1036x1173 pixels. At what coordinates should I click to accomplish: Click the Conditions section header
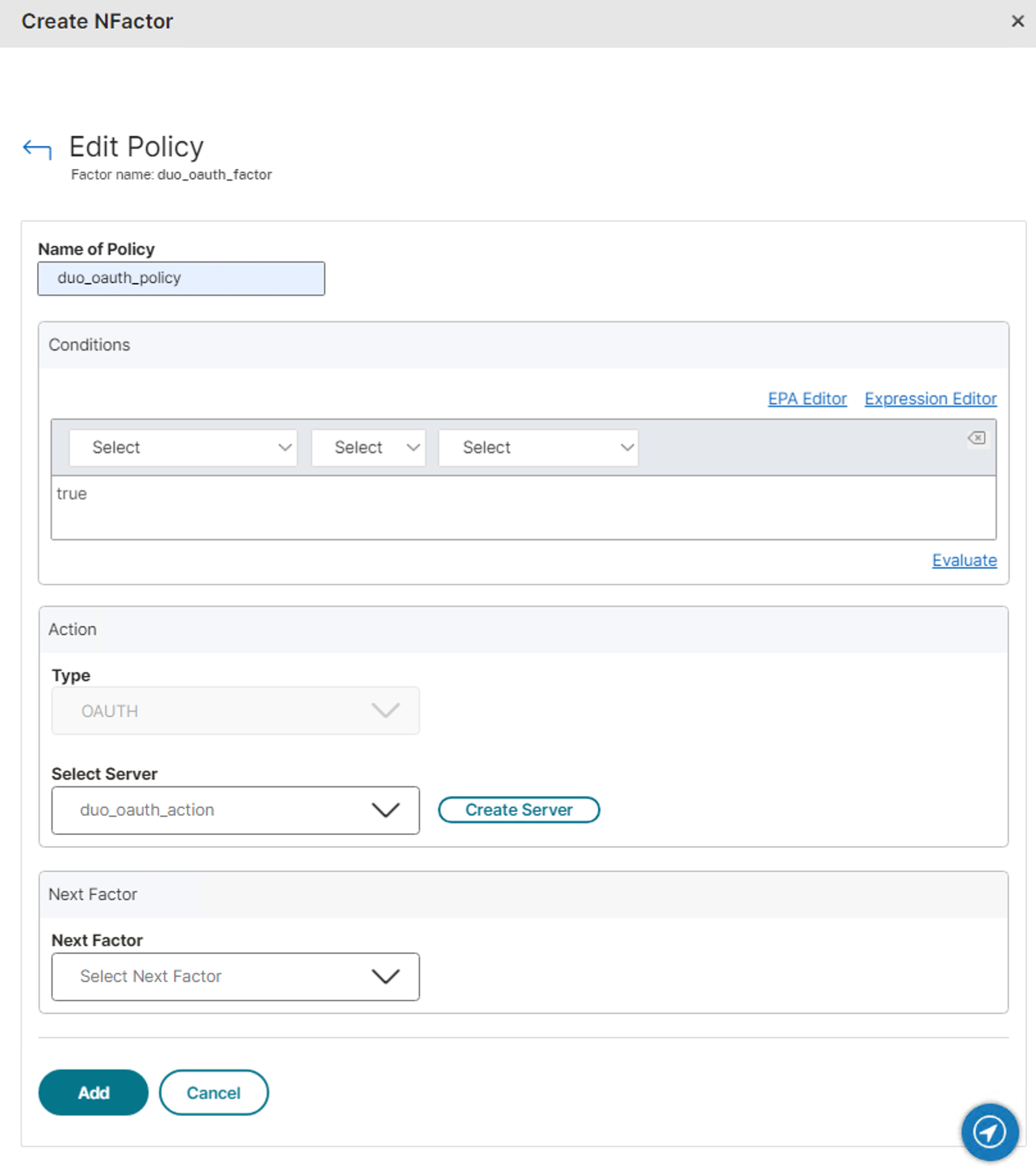90,345
